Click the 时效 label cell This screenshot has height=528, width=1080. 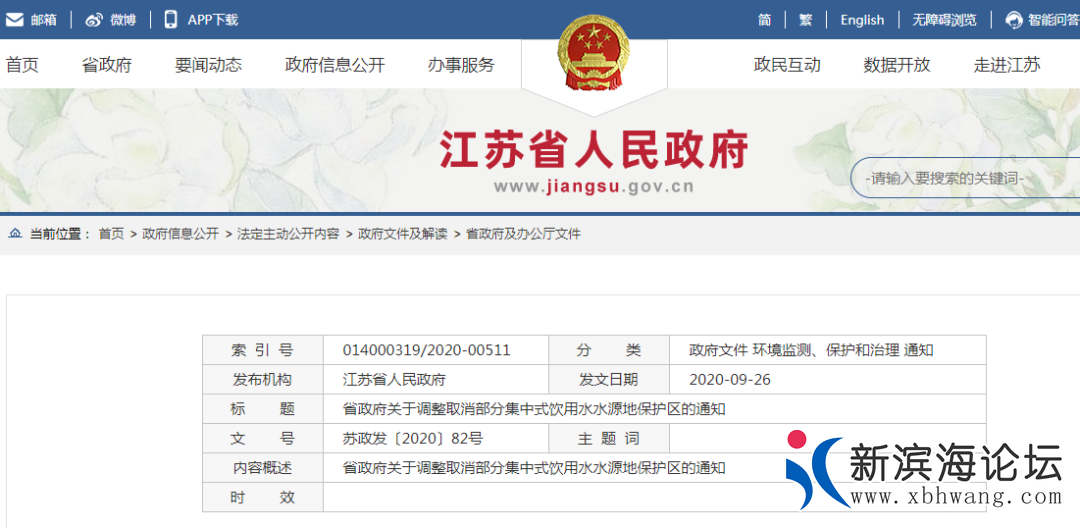(x=262, y=497)
